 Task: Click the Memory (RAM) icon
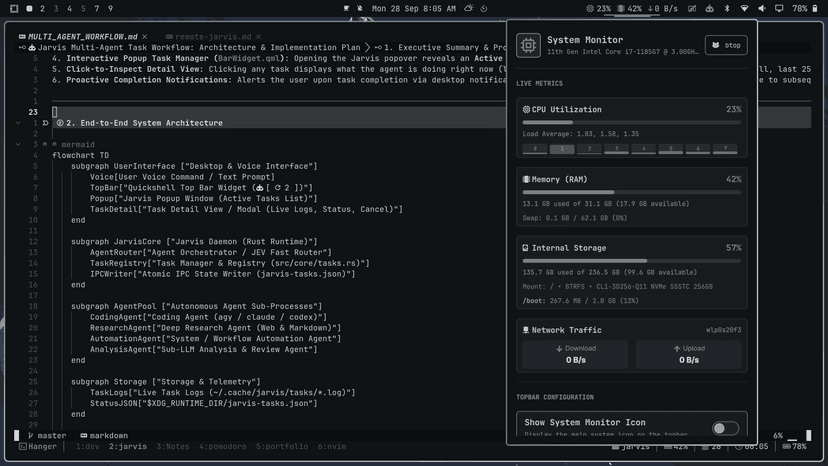click(x=526, y=179)
